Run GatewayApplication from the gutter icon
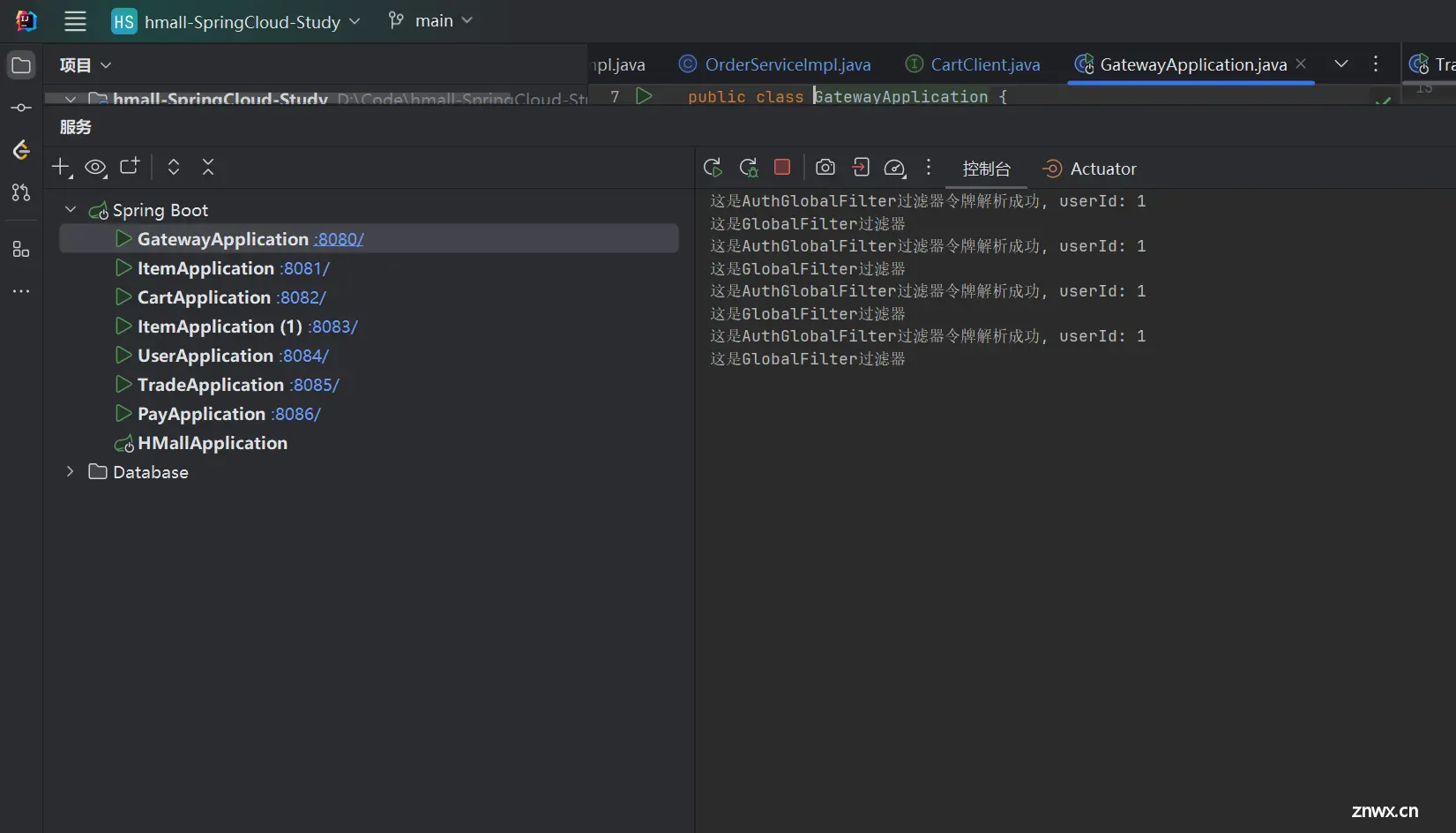 coord(645,95)
